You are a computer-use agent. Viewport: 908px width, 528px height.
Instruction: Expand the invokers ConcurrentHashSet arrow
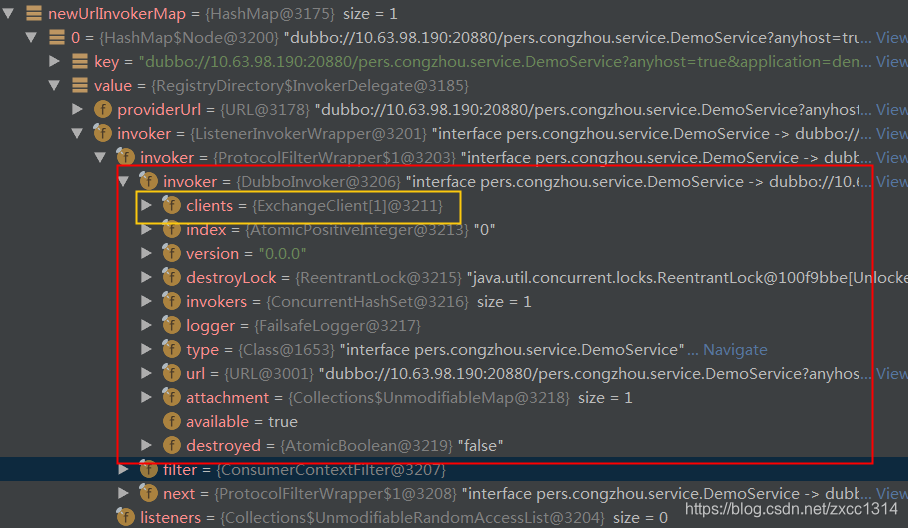point(147,302)
